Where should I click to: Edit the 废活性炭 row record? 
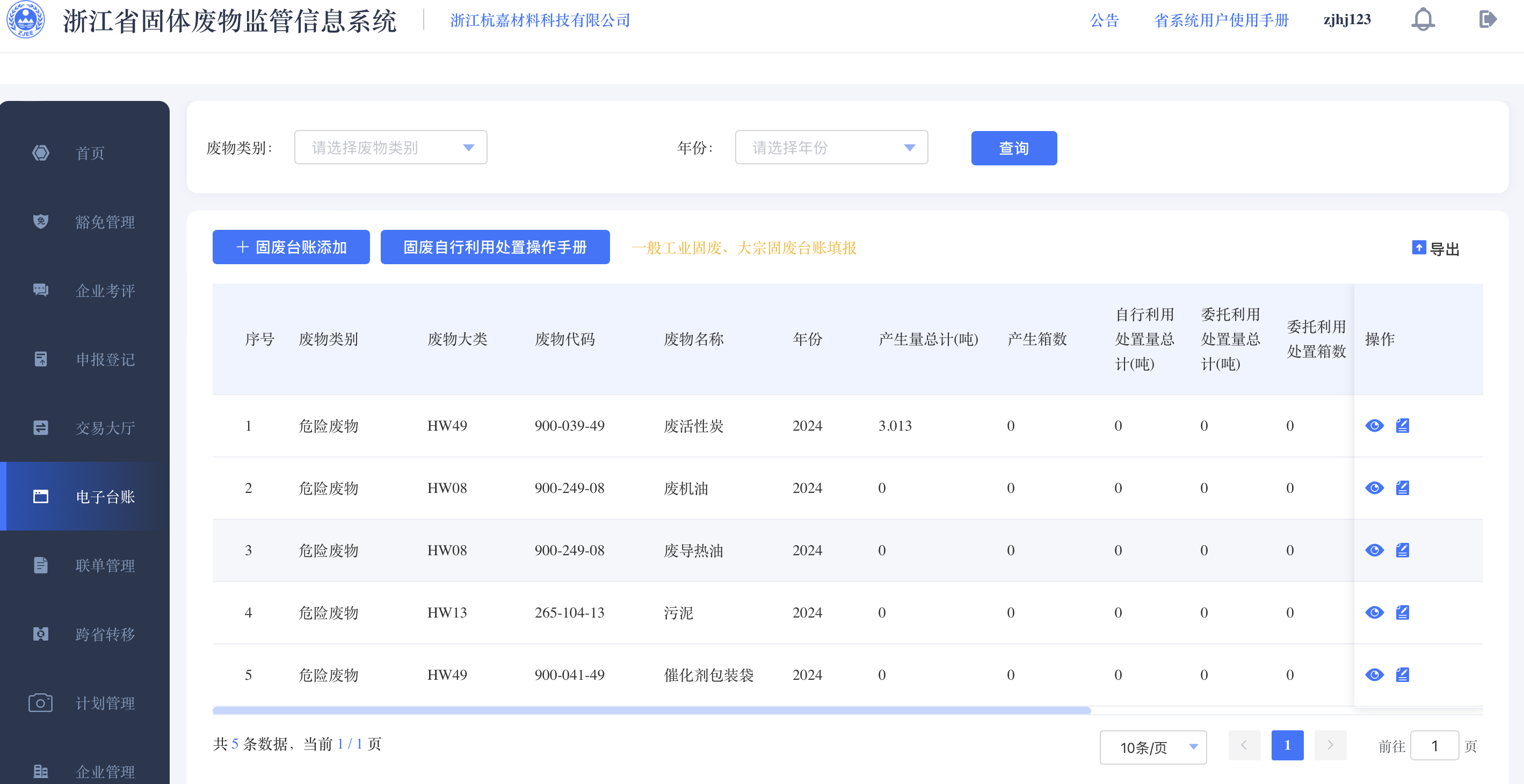pyautogui.click(x=1402, y=425)
